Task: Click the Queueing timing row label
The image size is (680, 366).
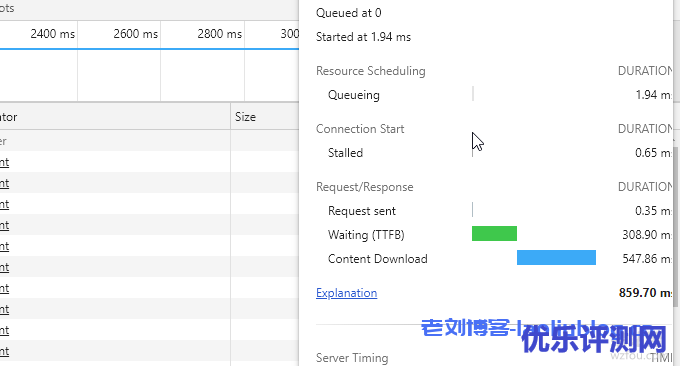Action: coord(354,95)
